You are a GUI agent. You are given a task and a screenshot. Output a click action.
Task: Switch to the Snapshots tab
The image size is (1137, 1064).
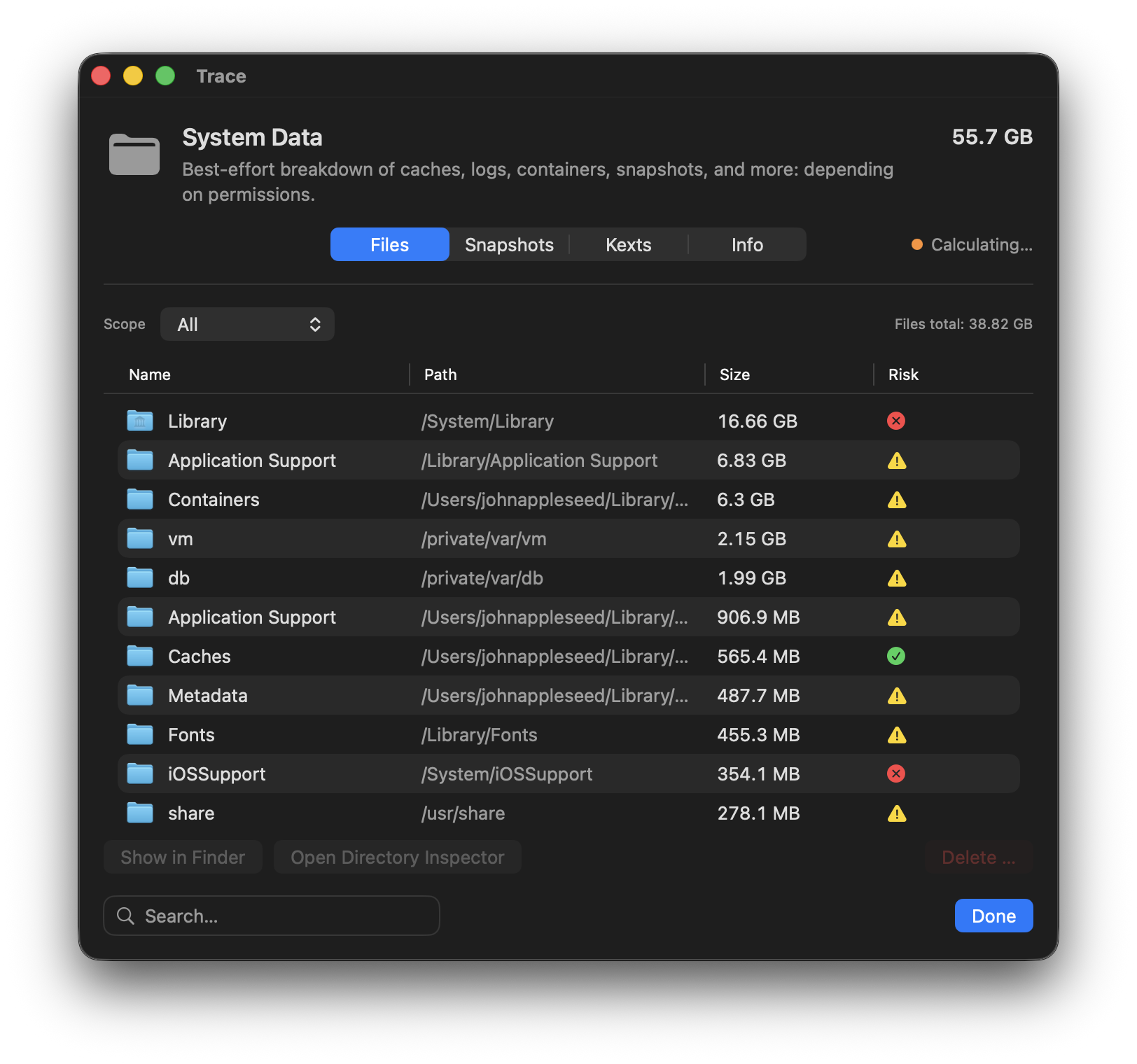click(509, 245)
